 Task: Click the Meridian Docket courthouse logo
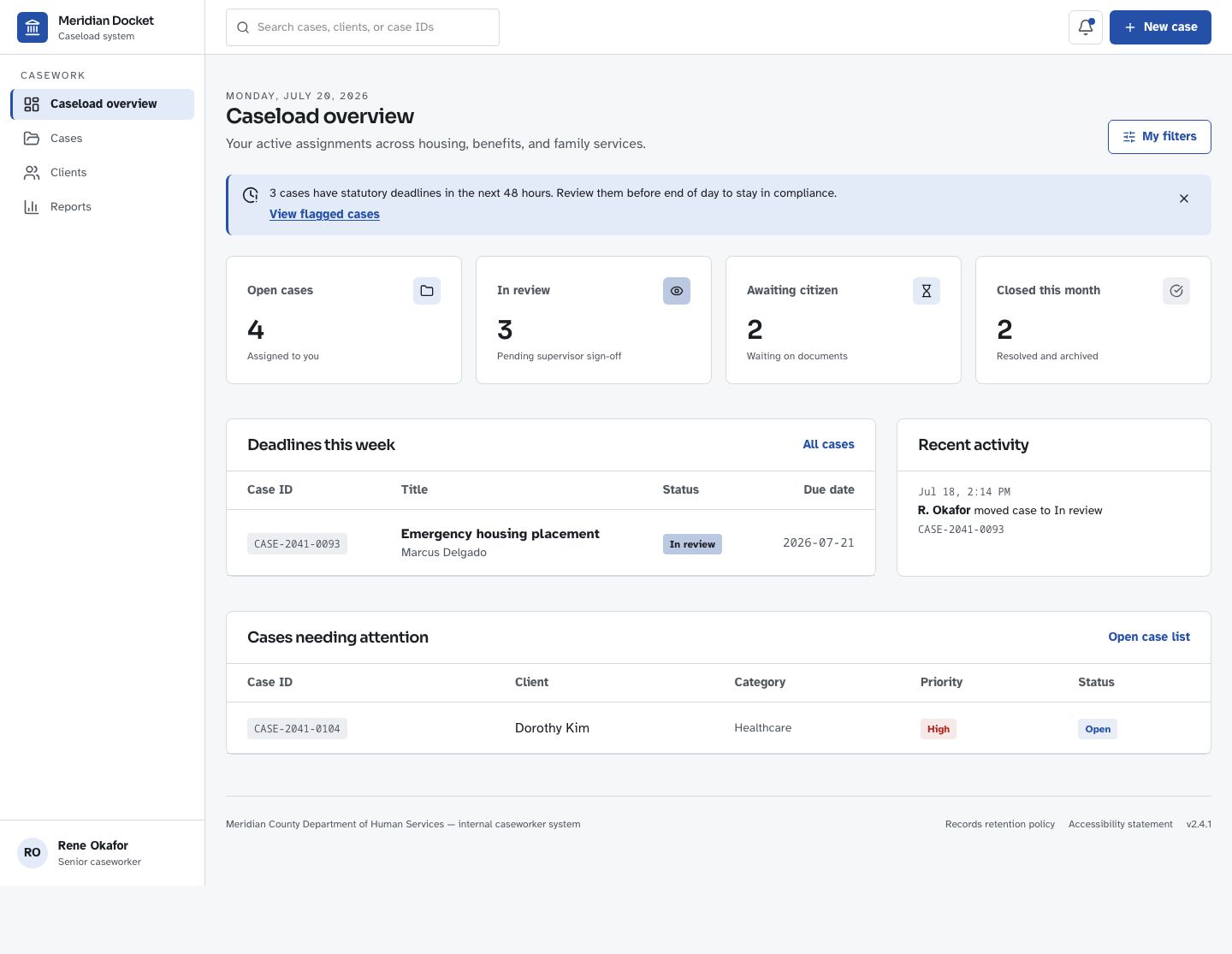click(x=33, y=27)
